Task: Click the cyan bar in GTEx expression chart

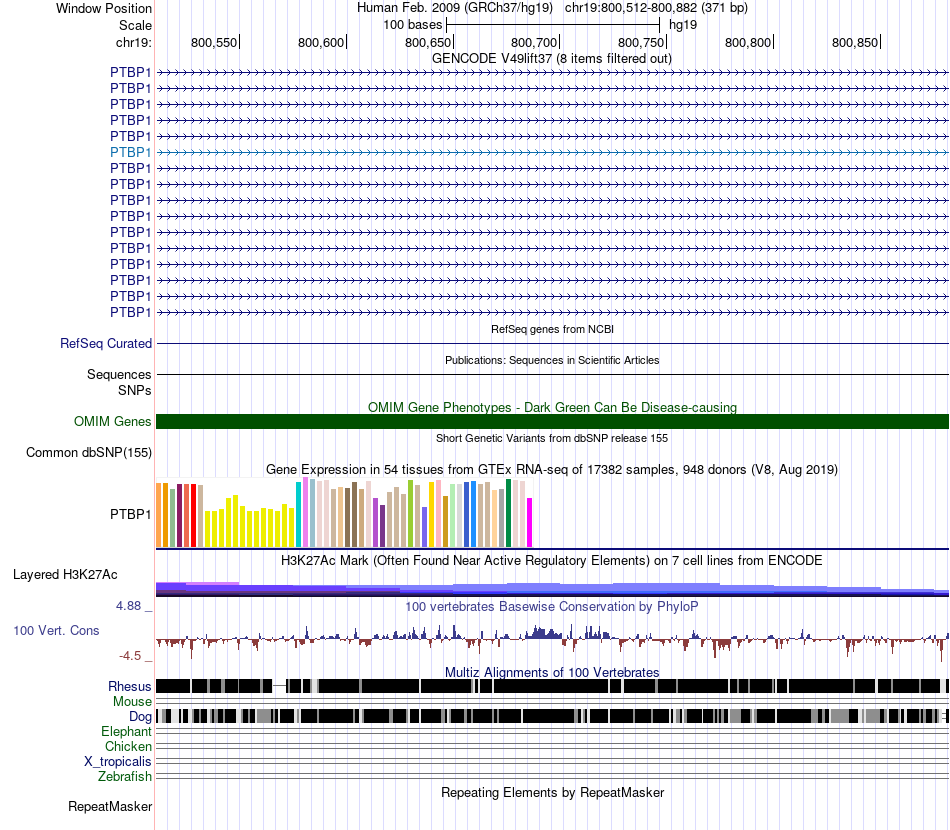Action: click(299, 515)
